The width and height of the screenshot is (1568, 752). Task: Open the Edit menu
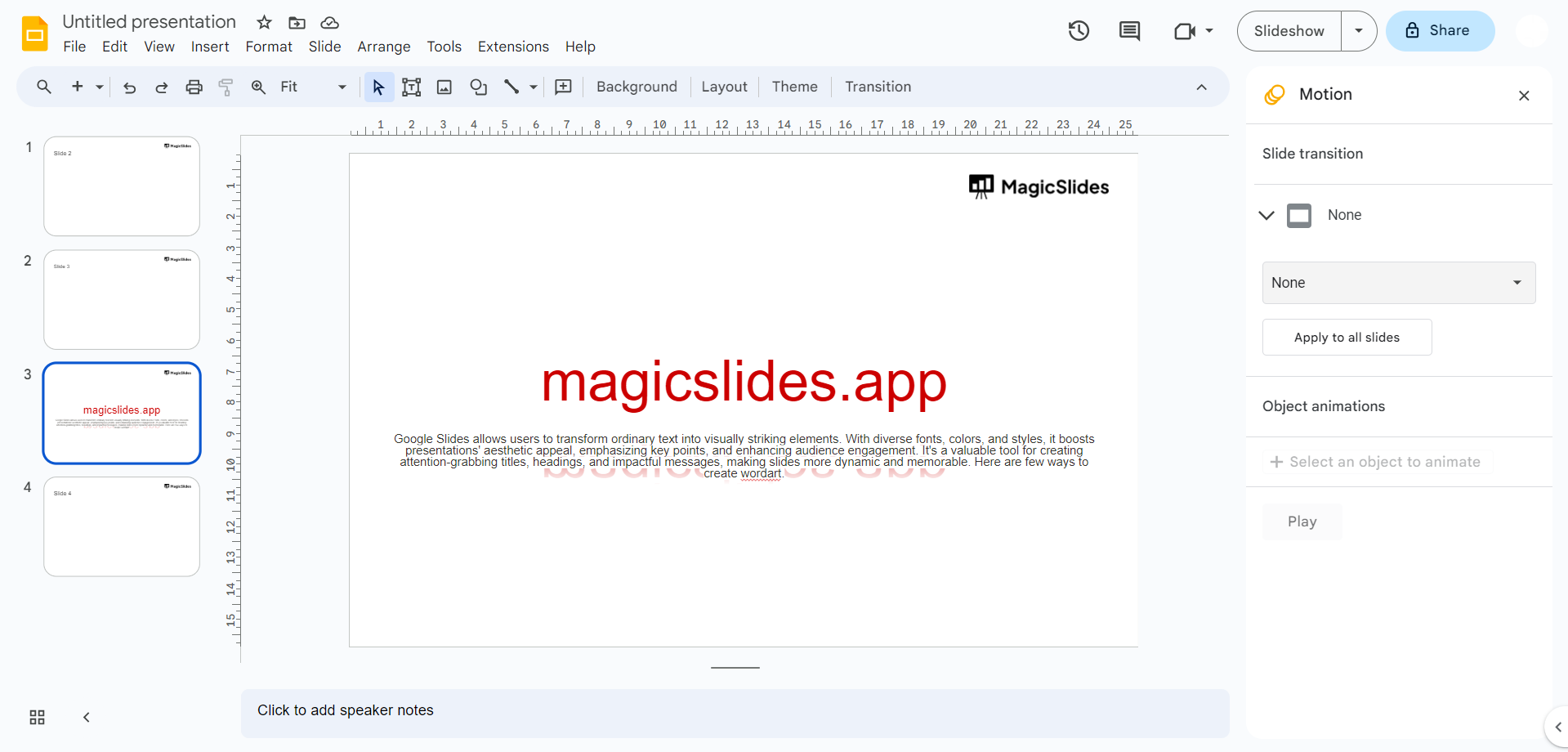coord(114,47)
